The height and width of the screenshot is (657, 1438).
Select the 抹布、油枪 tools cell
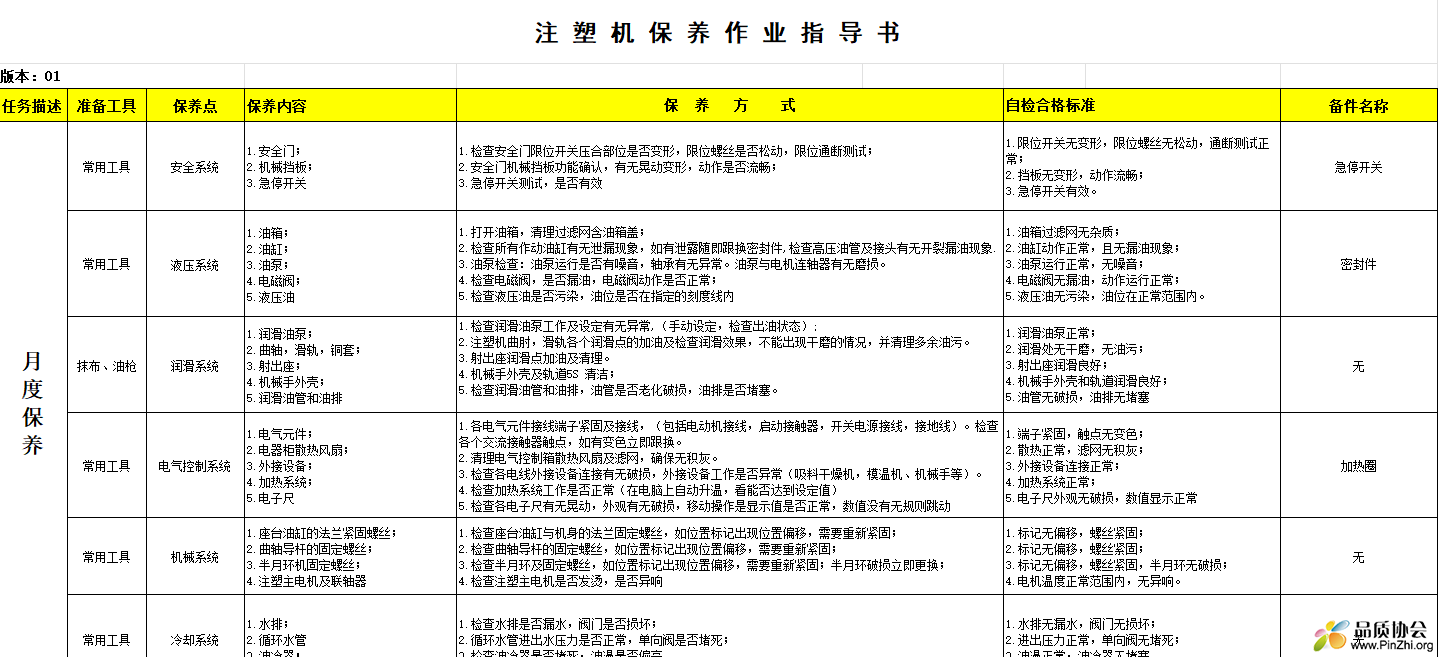(106, 365)
